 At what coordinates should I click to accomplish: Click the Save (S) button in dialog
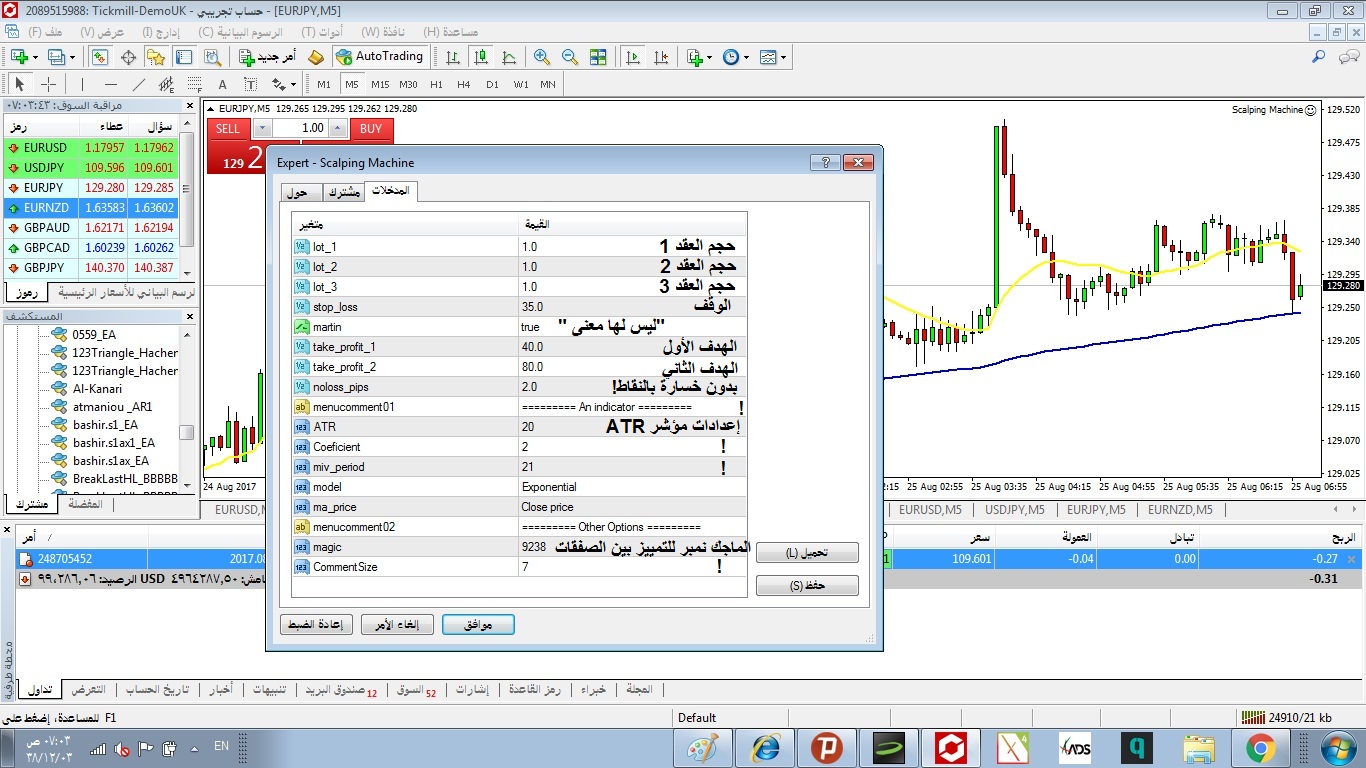[x=807, y=585]
